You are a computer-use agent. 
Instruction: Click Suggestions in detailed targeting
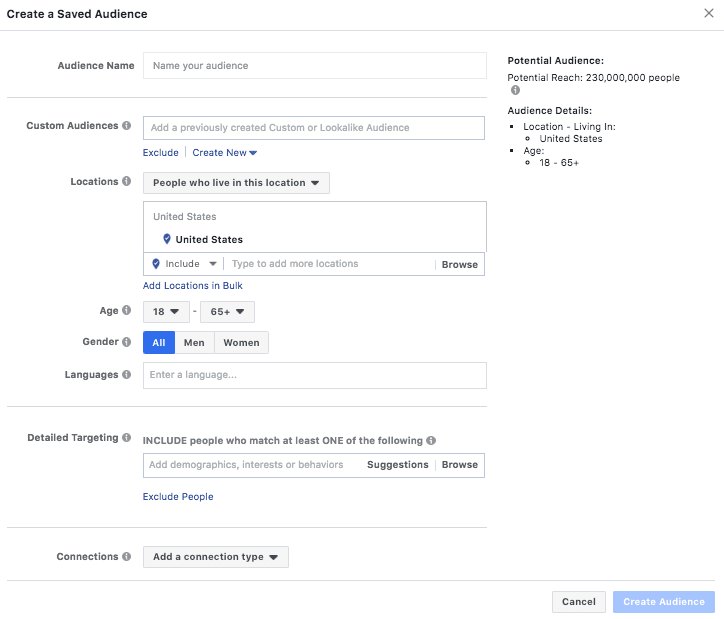pyautogui.click(x=398, y=464)
